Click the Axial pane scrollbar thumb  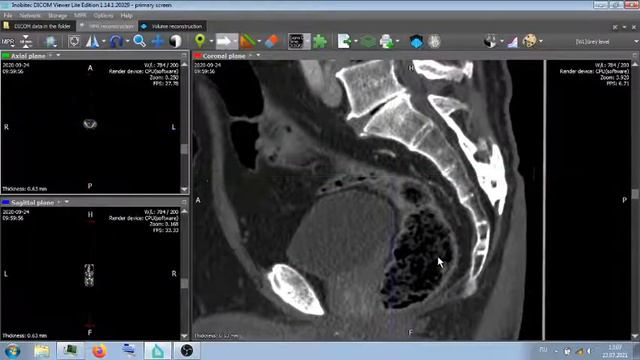[184, 149]
